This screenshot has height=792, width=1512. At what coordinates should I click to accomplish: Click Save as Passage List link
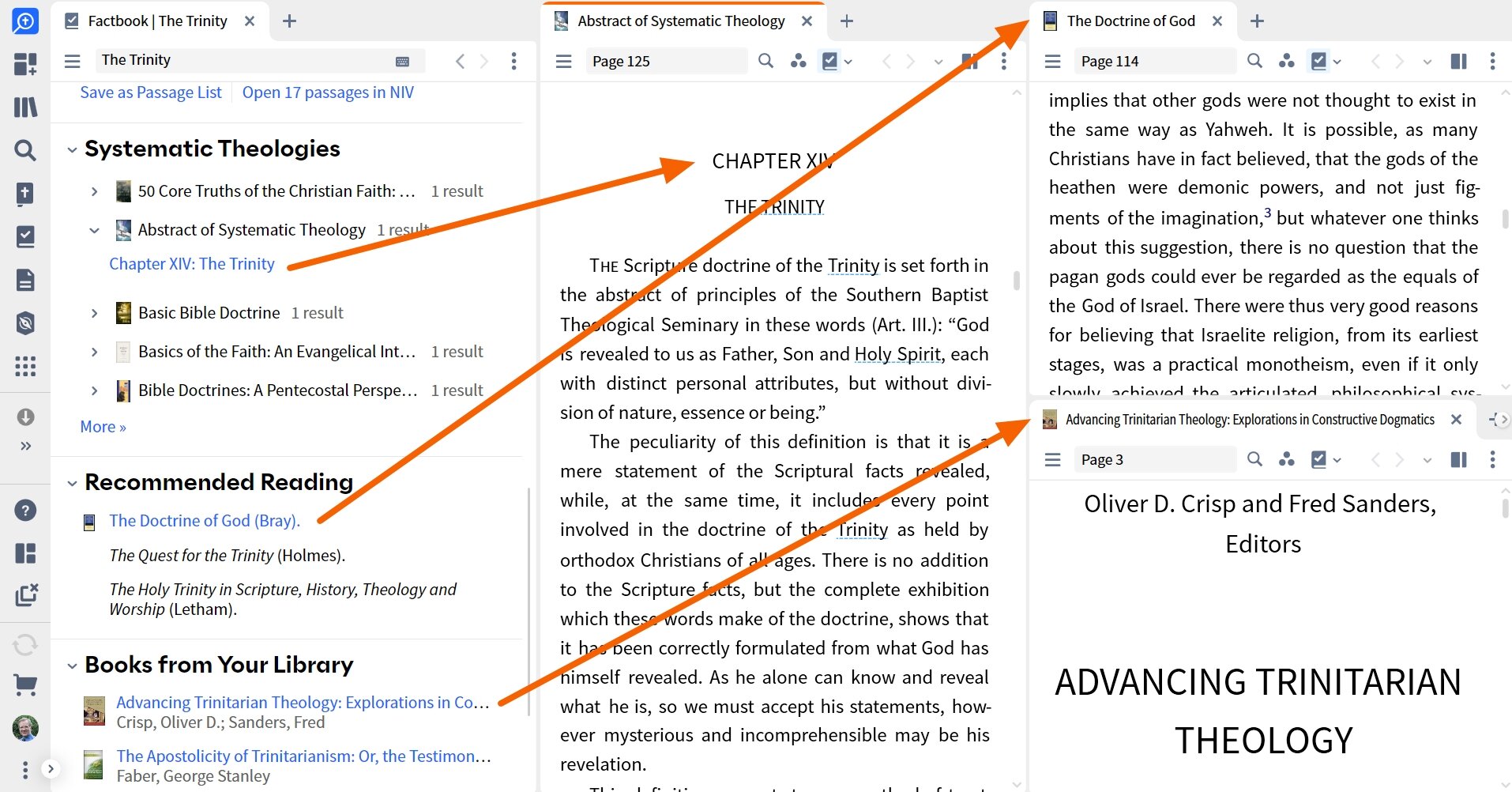(151, 92)
